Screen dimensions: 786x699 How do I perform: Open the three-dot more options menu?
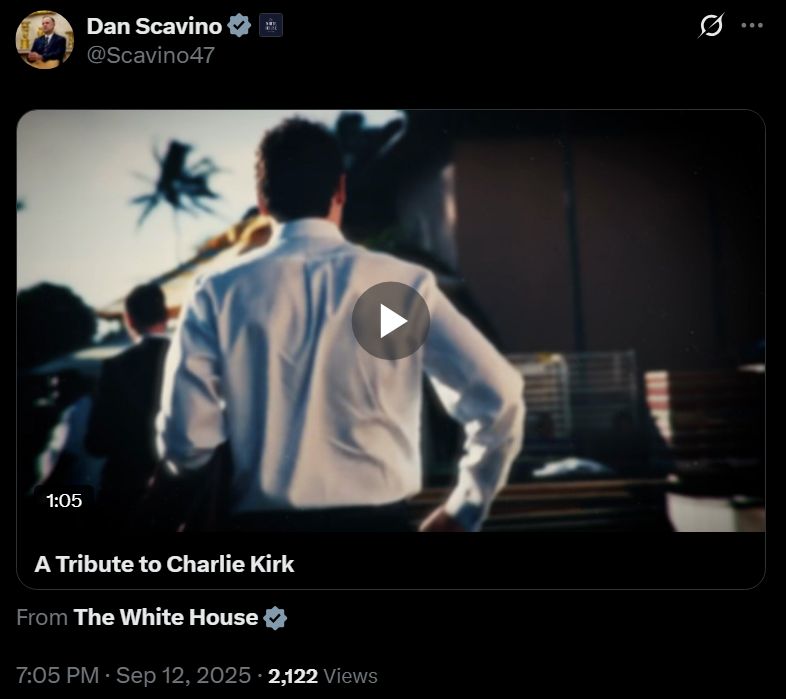752,26
